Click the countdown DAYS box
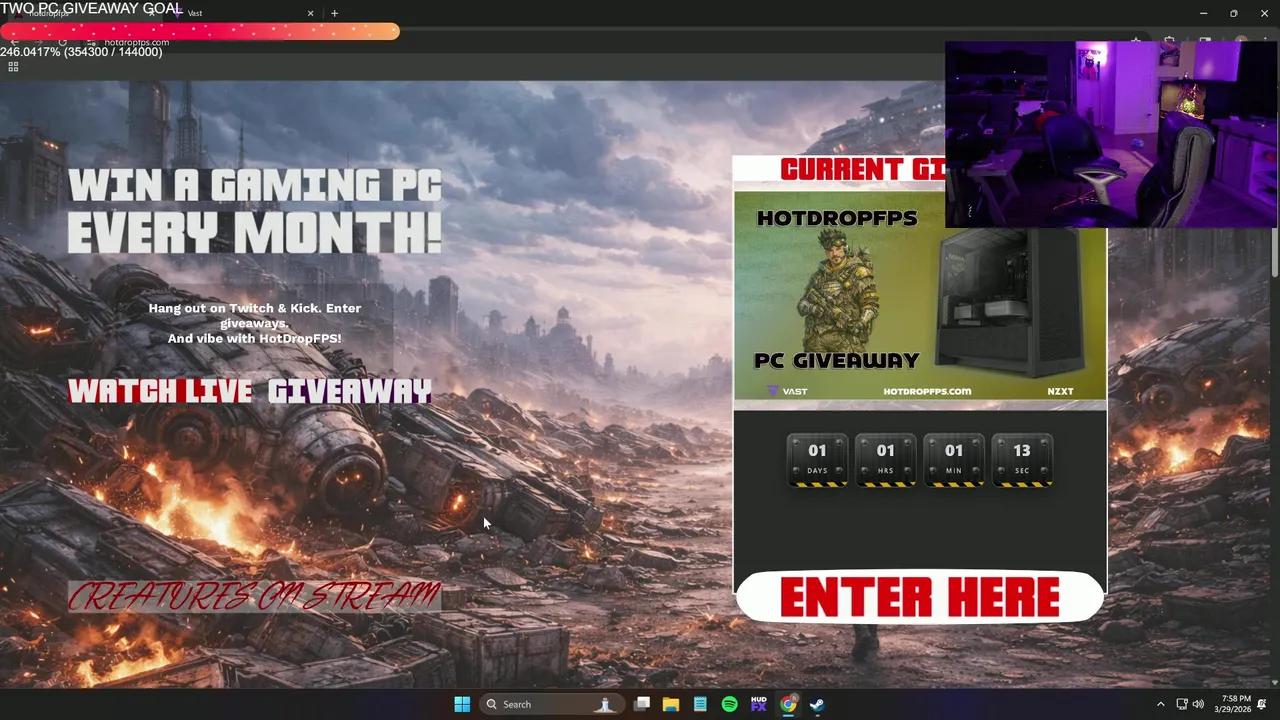The width and height of the screenshot is (1280, 720). 817,460
